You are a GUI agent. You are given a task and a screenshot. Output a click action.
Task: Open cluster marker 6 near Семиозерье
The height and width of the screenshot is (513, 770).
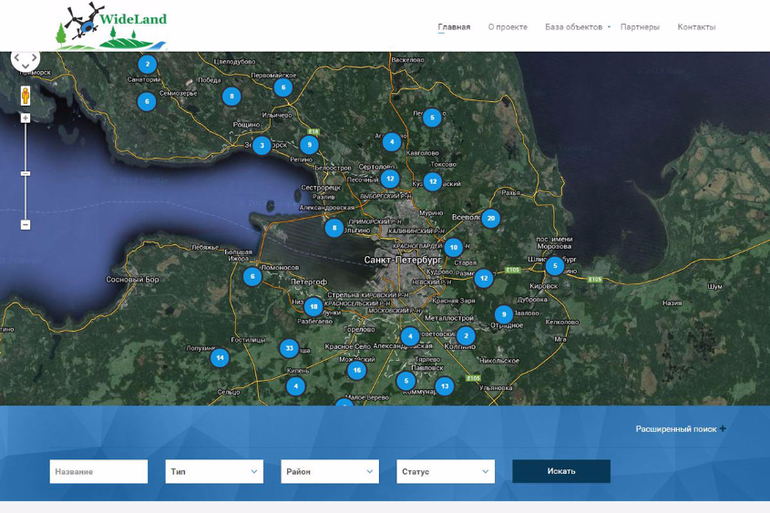[x=147, y=102]
